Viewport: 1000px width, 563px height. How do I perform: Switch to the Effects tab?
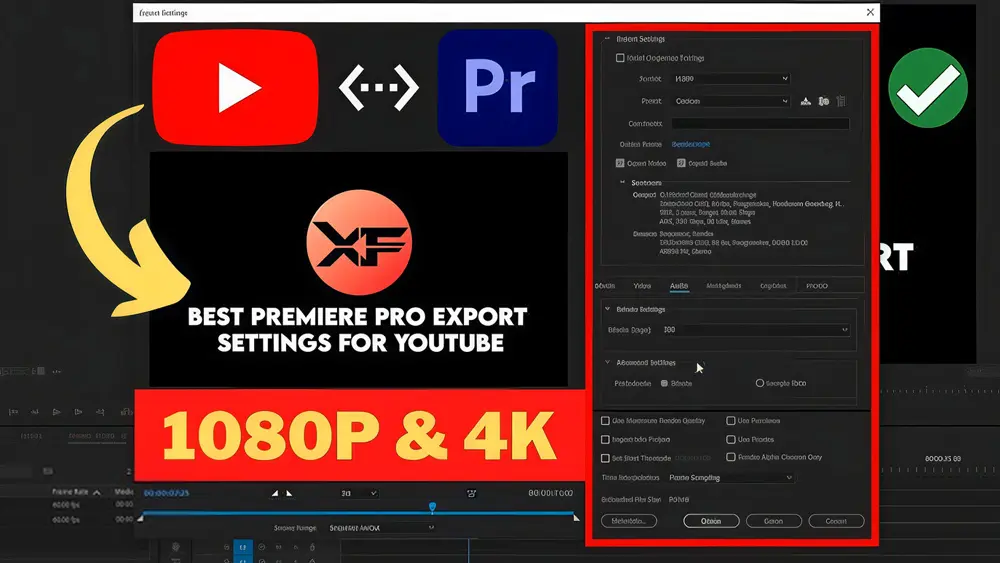pyautogui.click(x=605, y=286)
